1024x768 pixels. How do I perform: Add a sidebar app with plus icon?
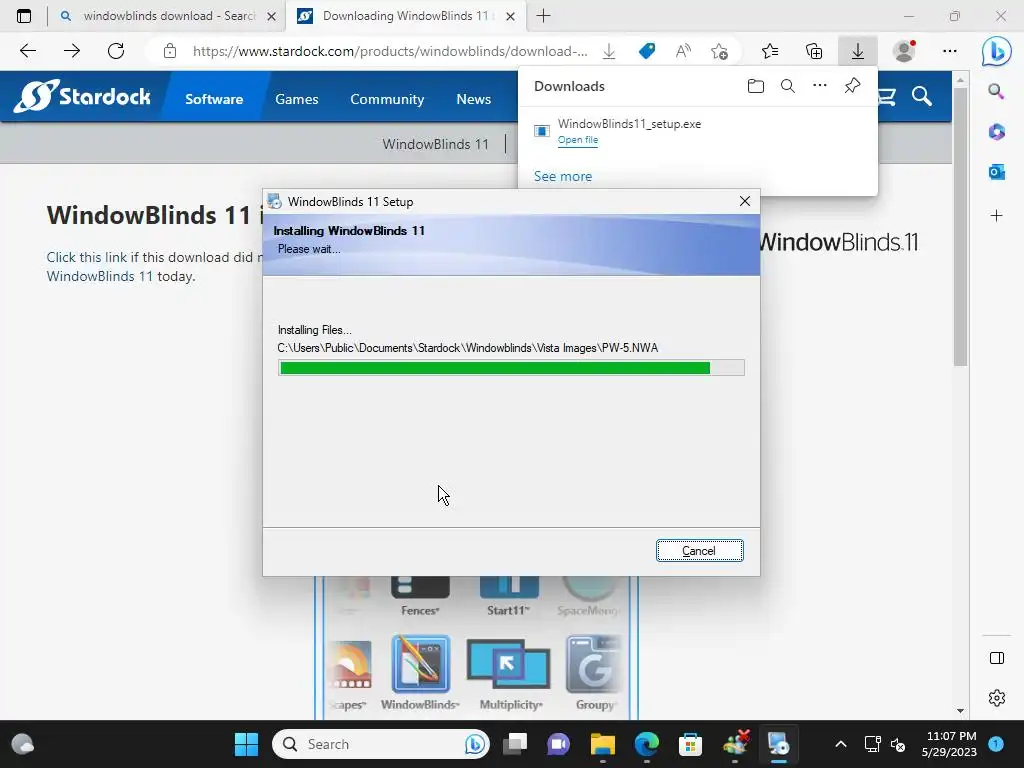tap(996, 216)
